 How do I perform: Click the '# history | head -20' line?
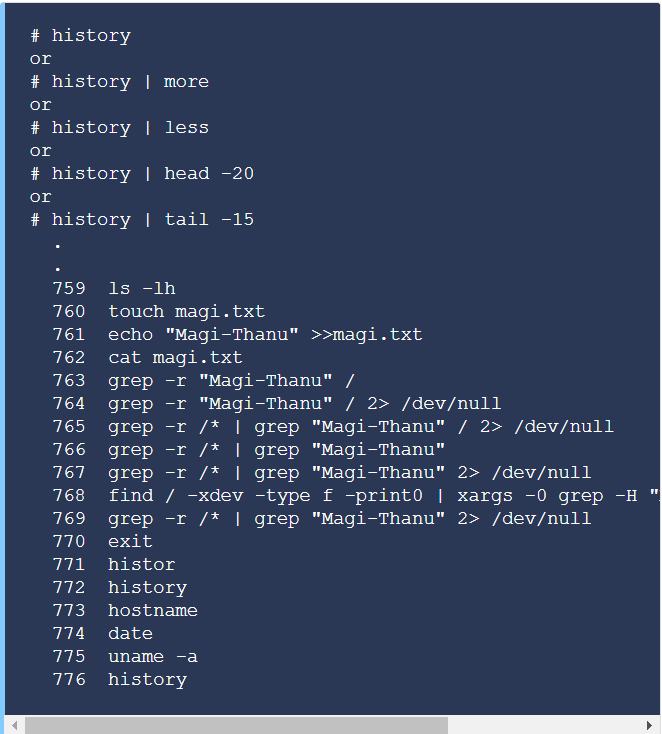[142, 174]
